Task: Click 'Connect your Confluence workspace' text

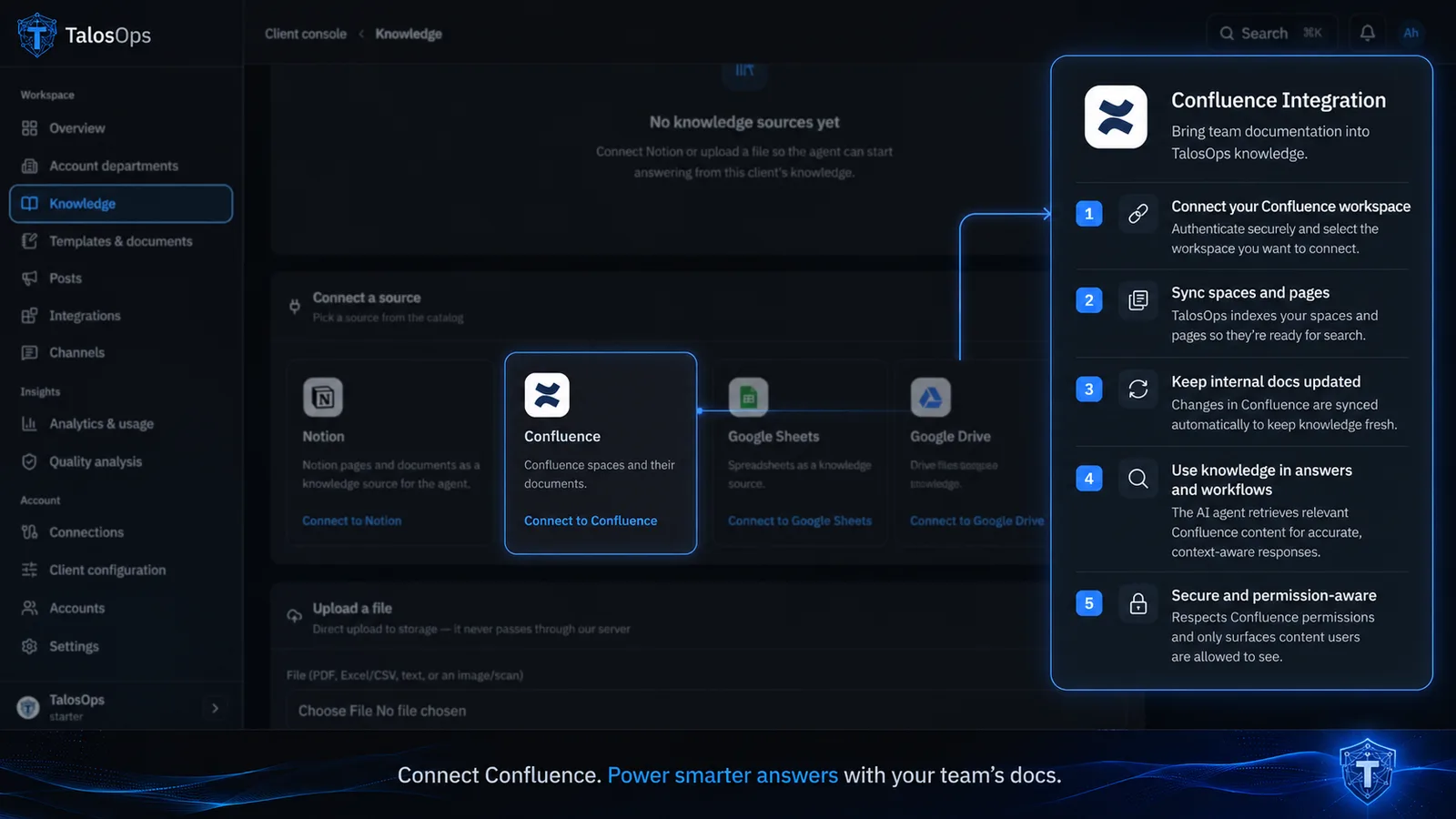Action: coord(1290,207)
